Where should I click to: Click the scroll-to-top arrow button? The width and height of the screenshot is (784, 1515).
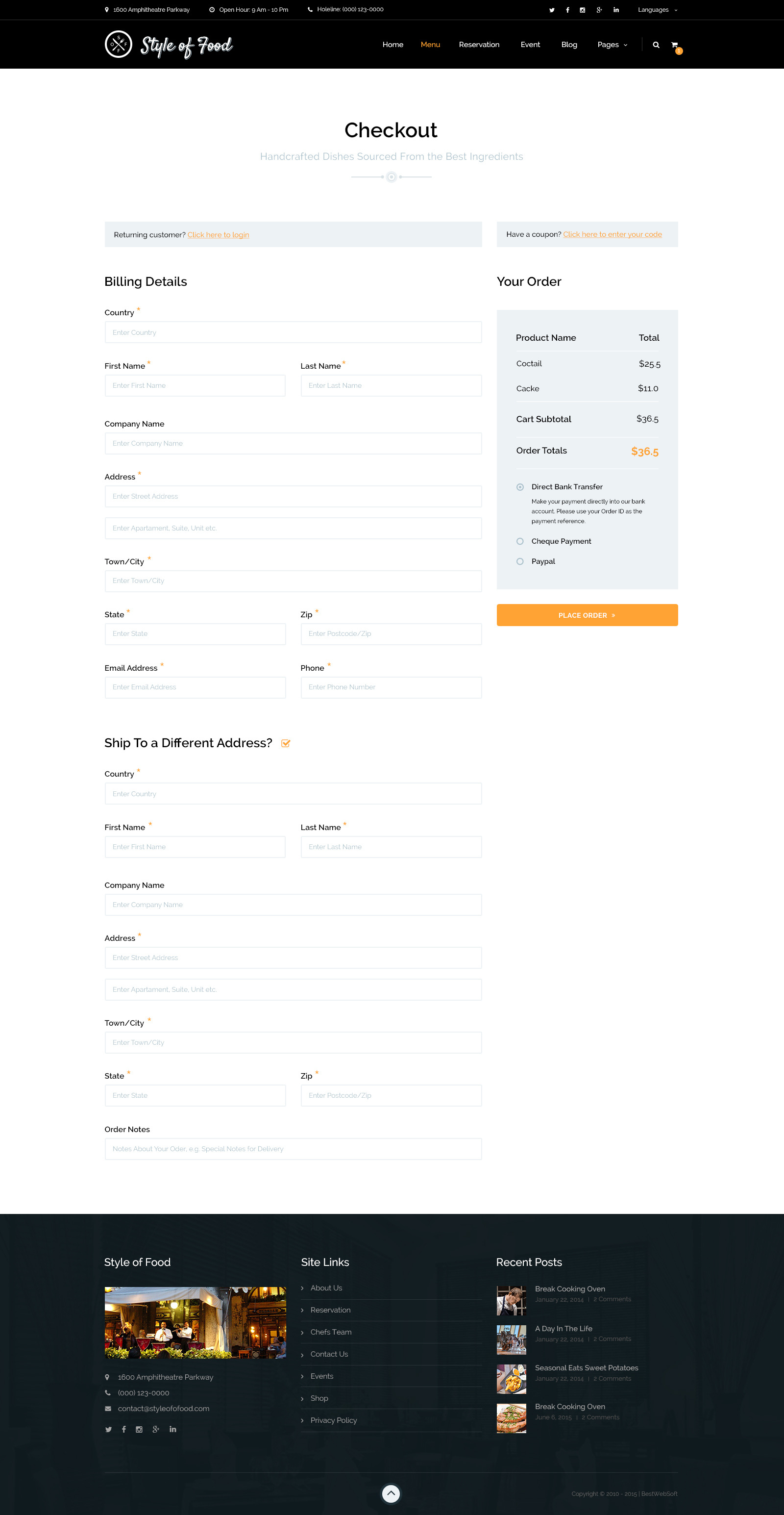coord(391,1493)
